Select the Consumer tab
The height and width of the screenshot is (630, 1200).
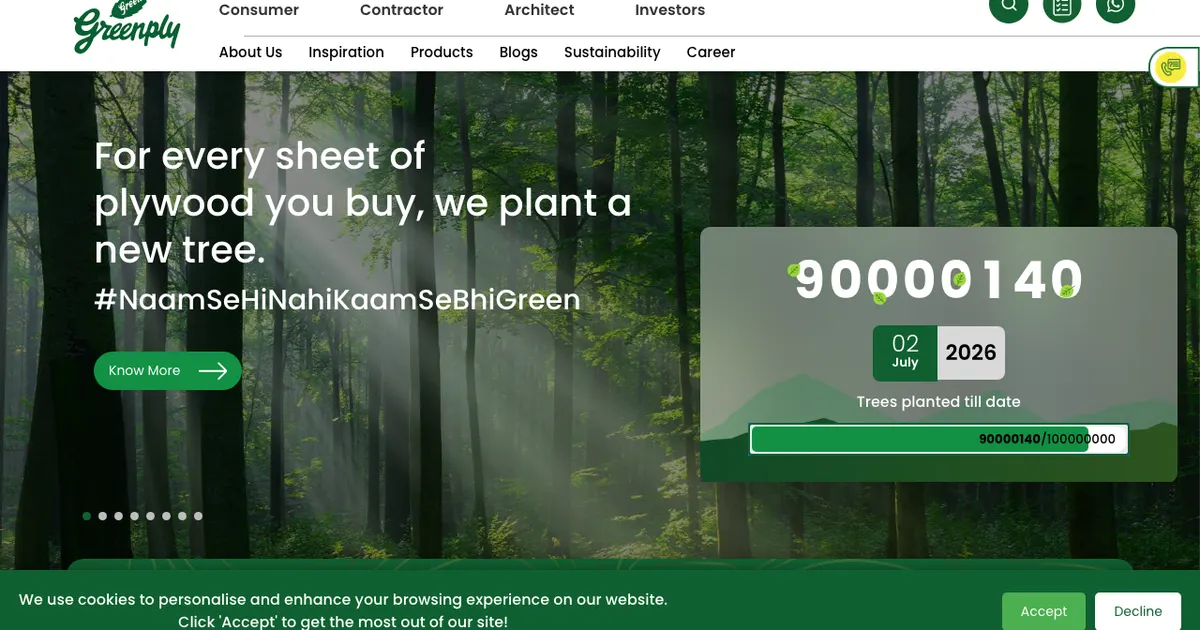(x=259, y=10)
